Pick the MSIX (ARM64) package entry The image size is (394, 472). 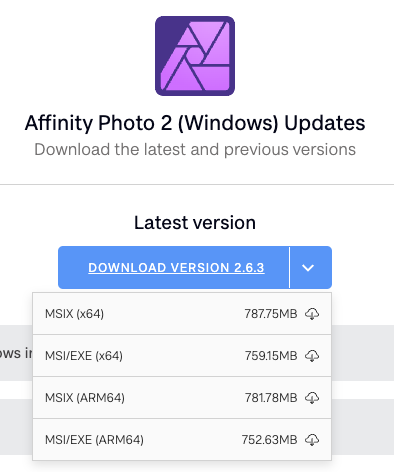[182, 398]
